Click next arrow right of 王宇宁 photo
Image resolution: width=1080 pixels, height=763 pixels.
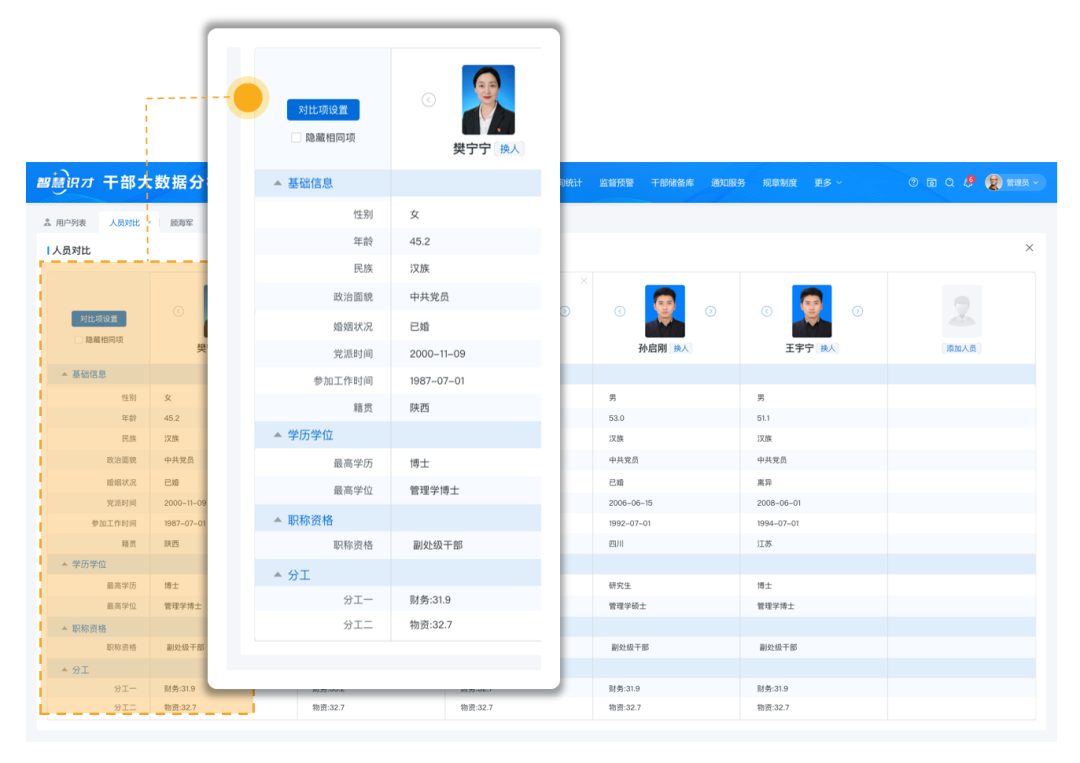pos(857,311)
